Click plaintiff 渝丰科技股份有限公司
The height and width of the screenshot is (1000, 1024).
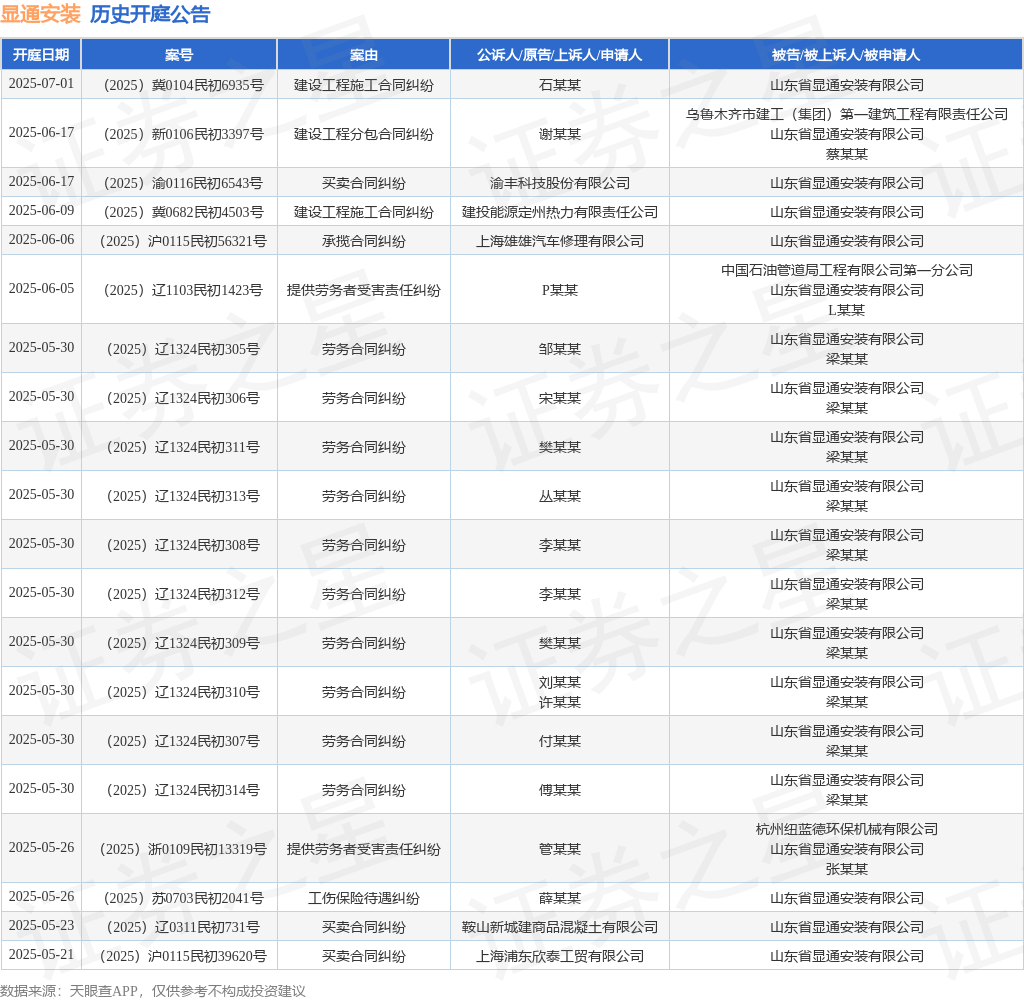[560, 183]
